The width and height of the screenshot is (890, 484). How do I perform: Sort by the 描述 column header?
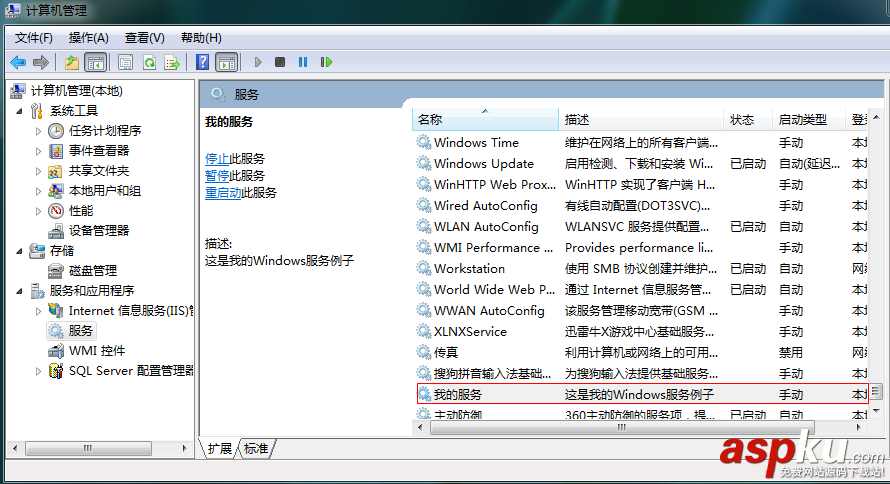click(641, 120)
